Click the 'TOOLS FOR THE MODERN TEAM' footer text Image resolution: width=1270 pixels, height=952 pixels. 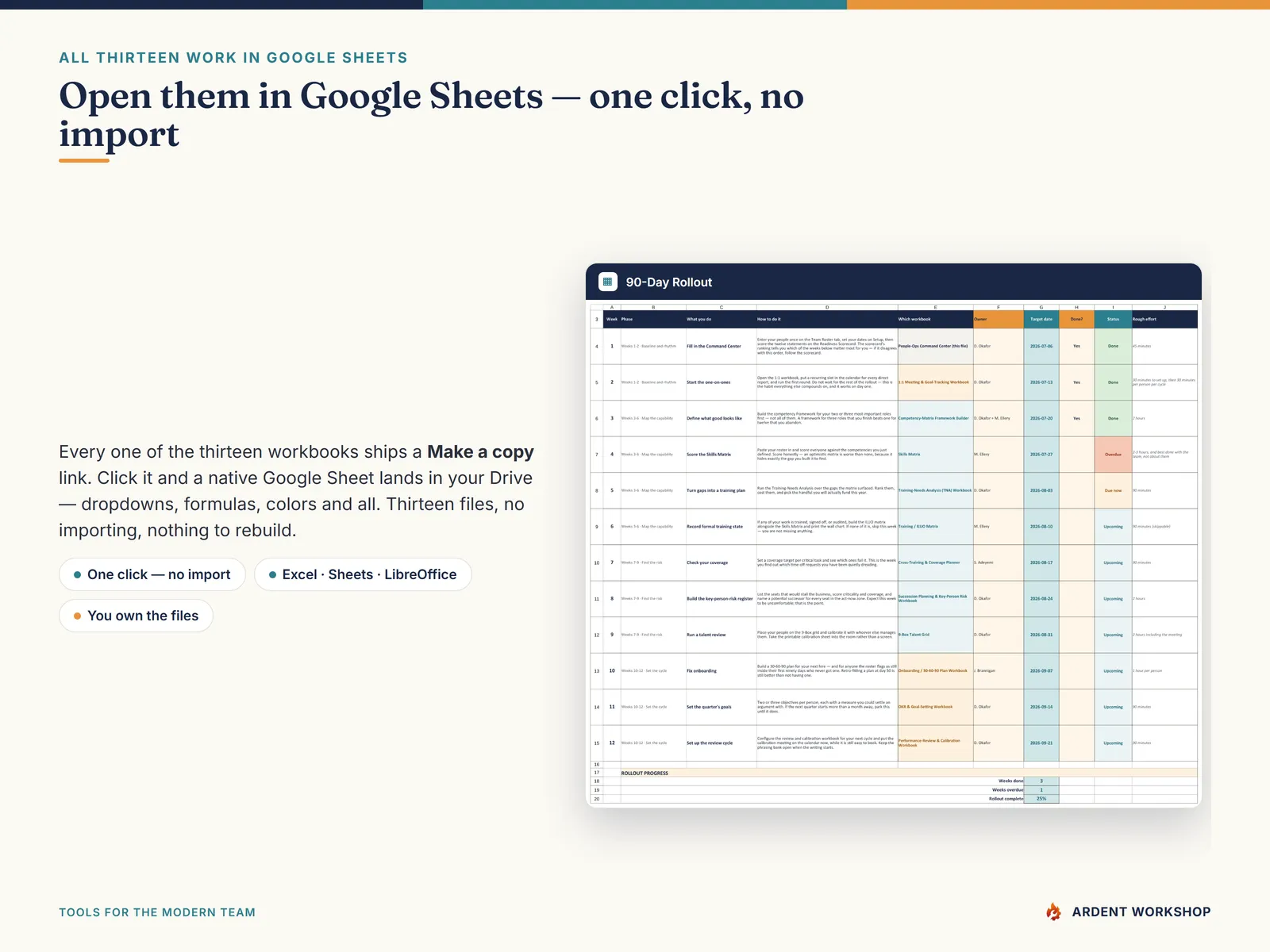click(x=157, y=912)
